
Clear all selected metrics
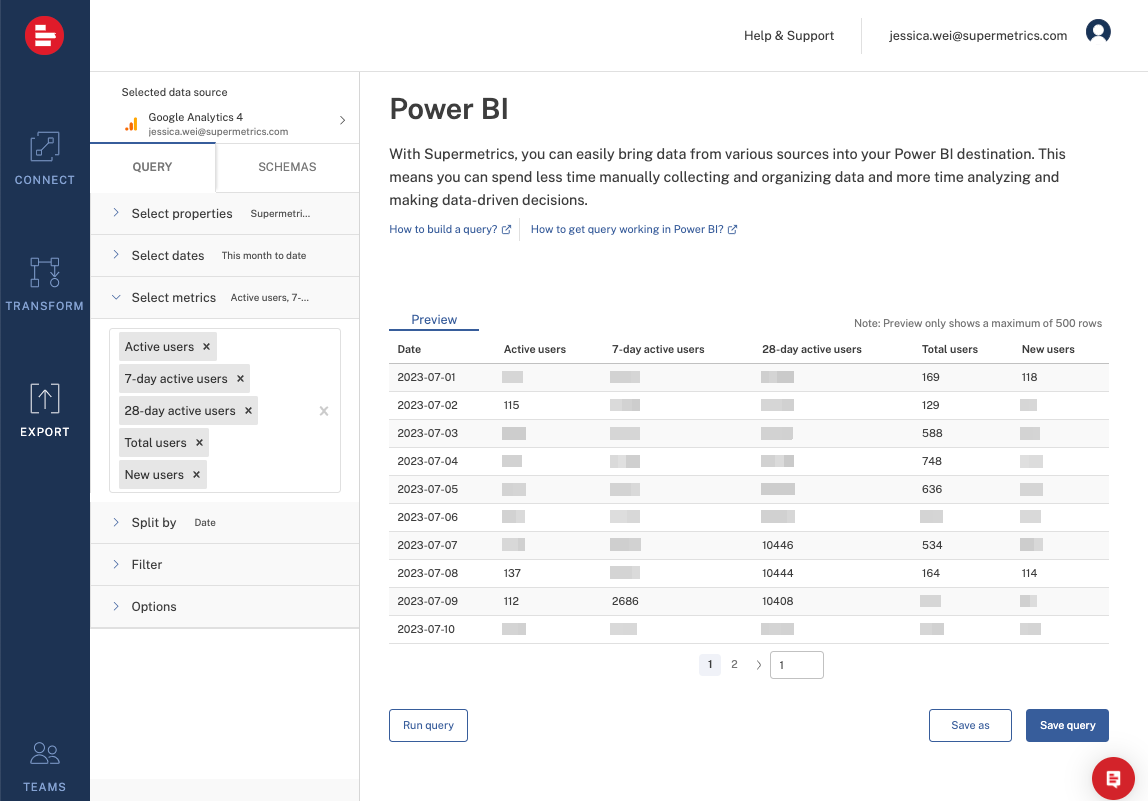(323, 411)
